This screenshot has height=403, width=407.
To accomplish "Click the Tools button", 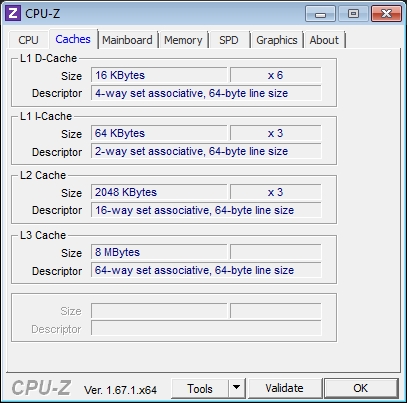I will point(200,388).
